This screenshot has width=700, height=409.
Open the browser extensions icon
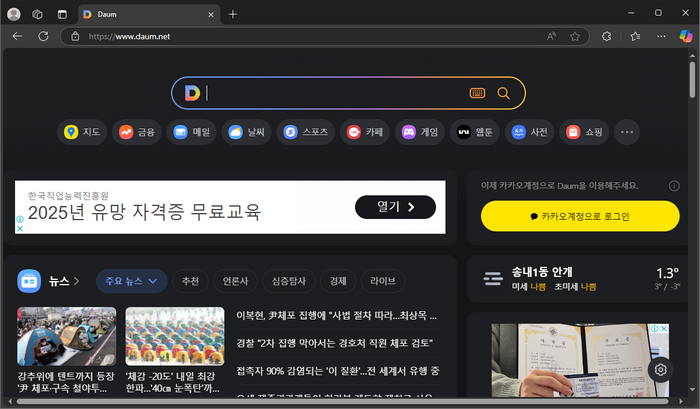click(x=606, y=36)
